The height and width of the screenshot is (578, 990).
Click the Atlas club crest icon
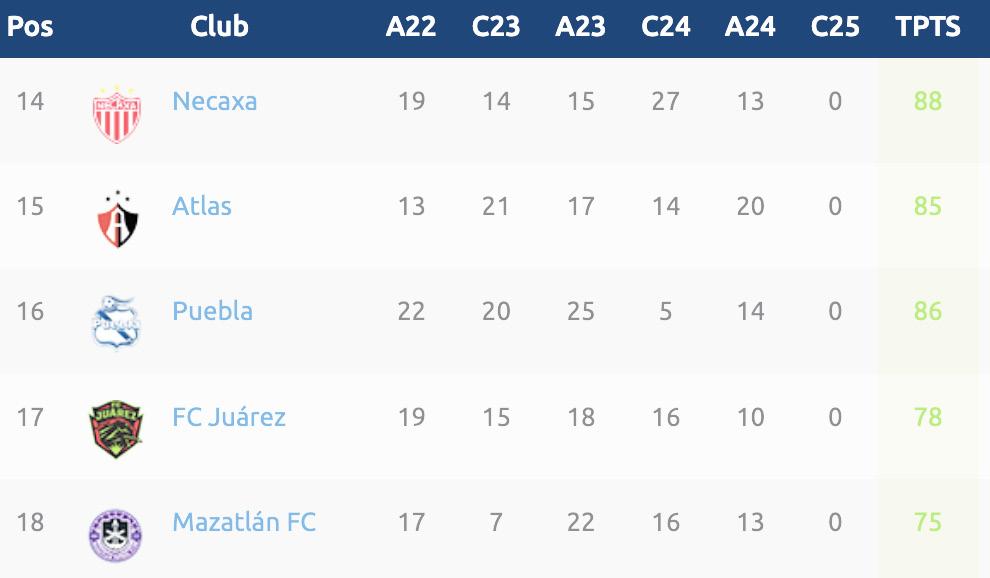[116, 218]
